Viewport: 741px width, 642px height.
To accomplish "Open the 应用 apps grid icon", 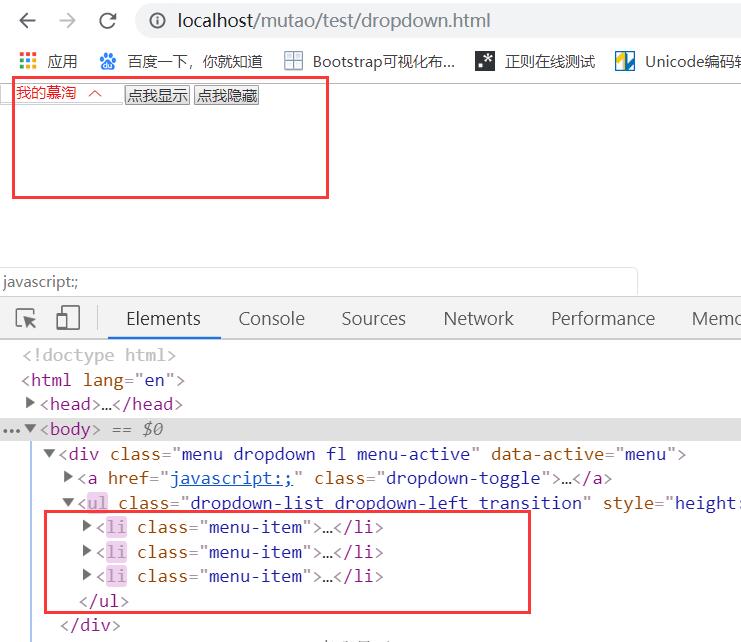I will click(28, 61).
